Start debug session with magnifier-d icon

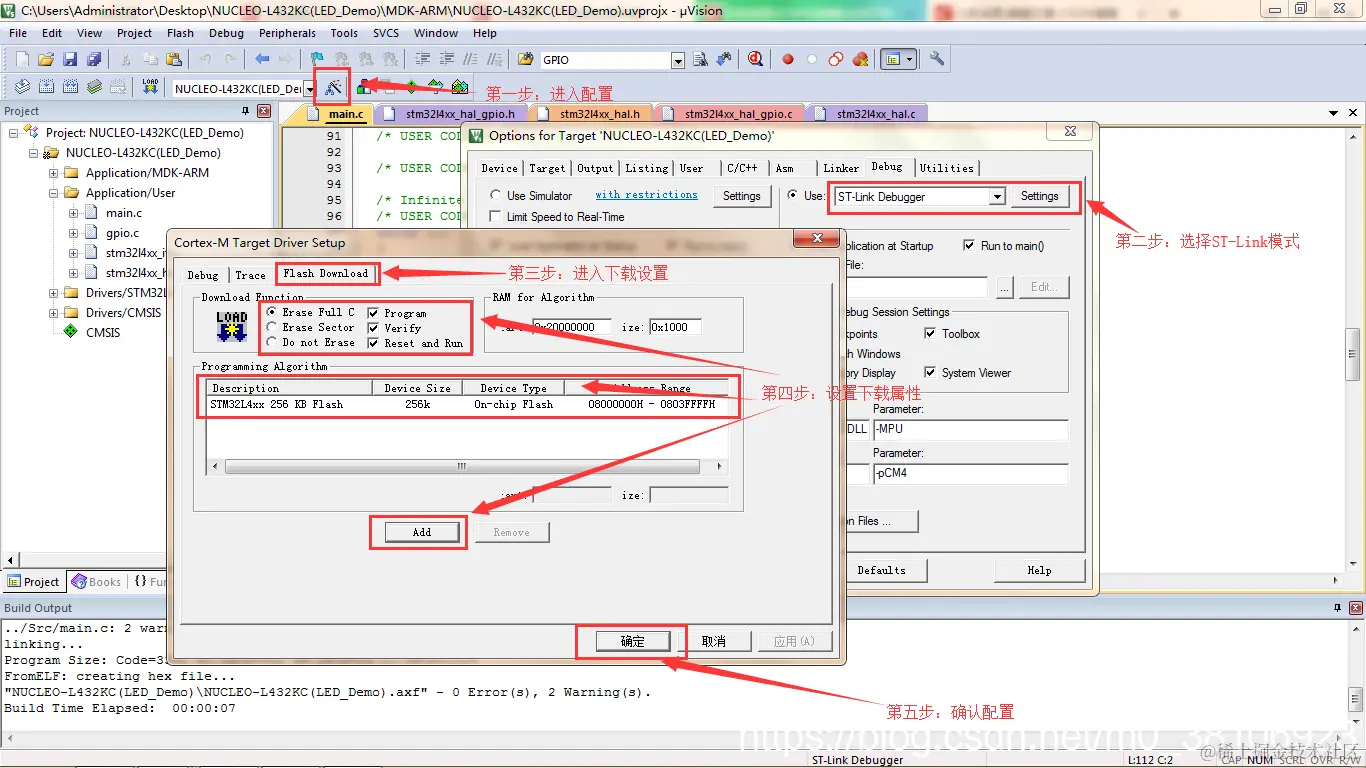click(x=756, y=60)
